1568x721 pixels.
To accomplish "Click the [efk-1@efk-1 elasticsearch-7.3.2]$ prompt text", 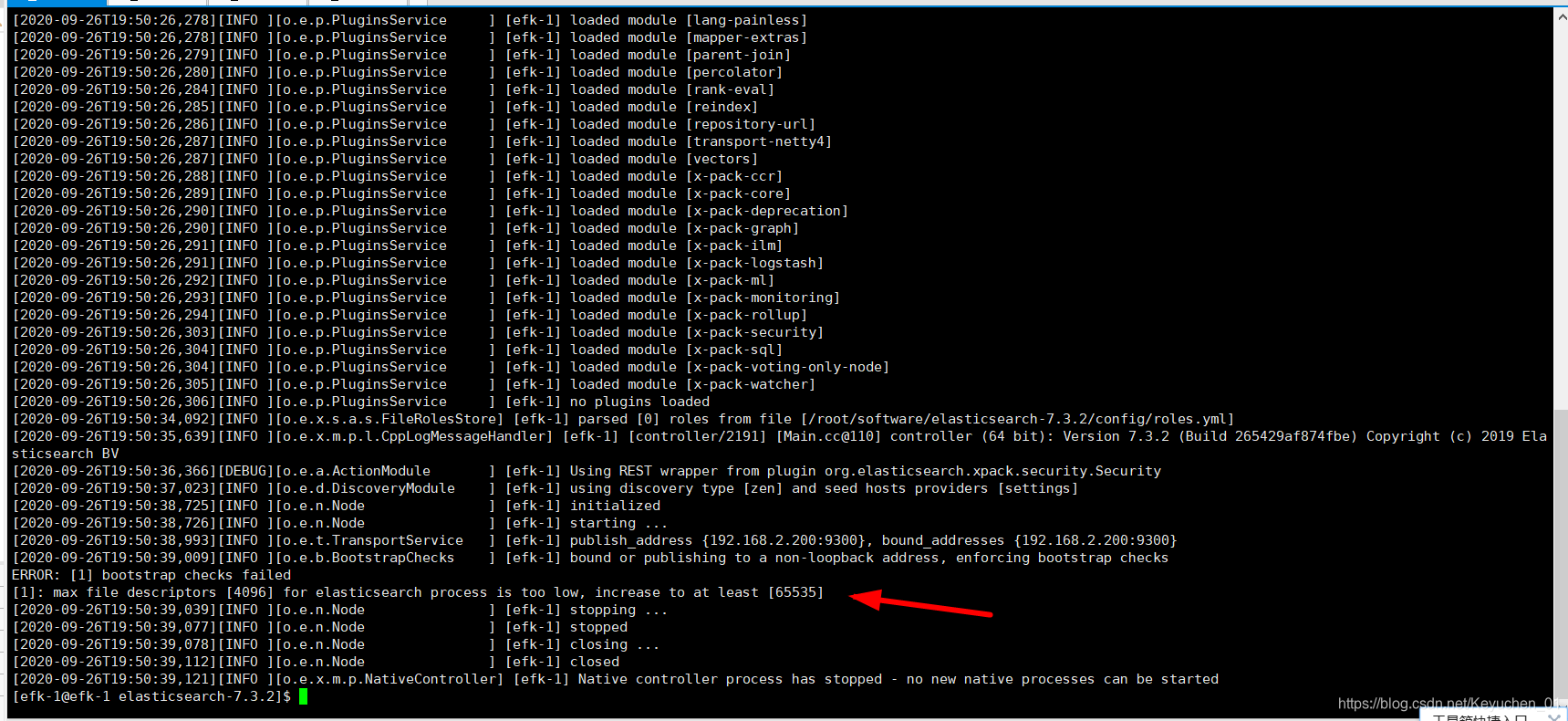I will (151, 696).
